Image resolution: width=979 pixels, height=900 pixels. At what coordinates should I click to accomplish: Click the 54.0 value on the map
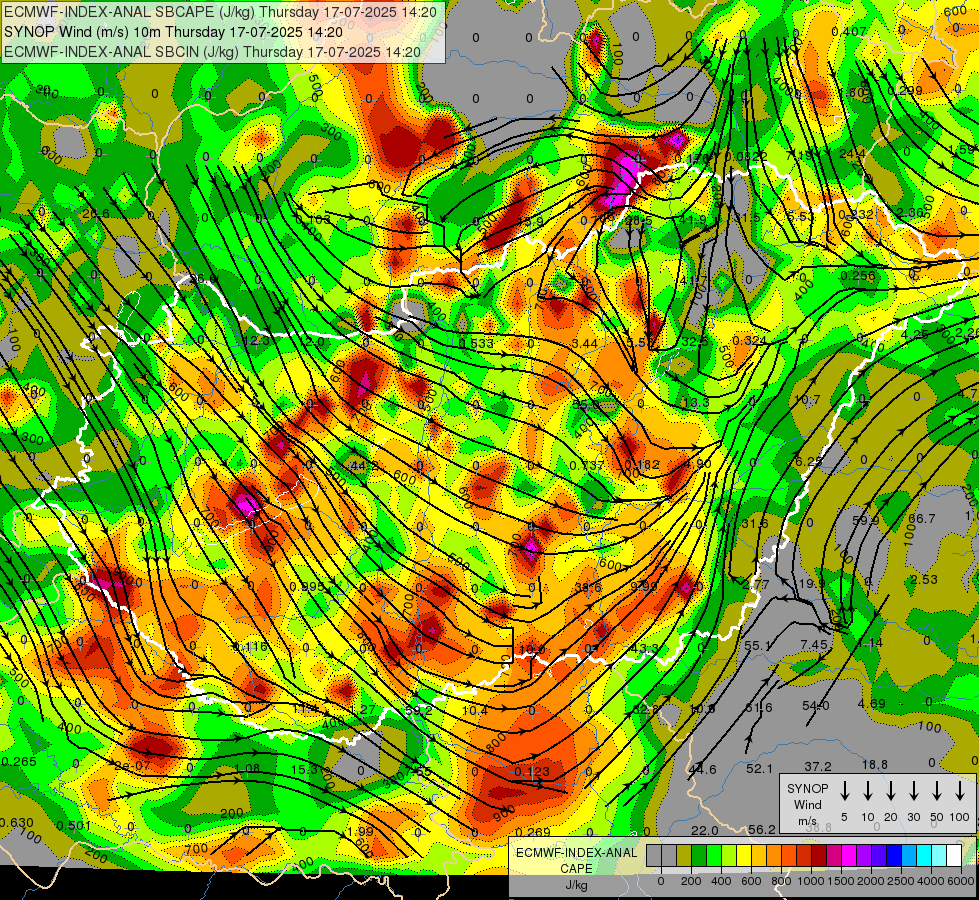[x=815, y=705]
